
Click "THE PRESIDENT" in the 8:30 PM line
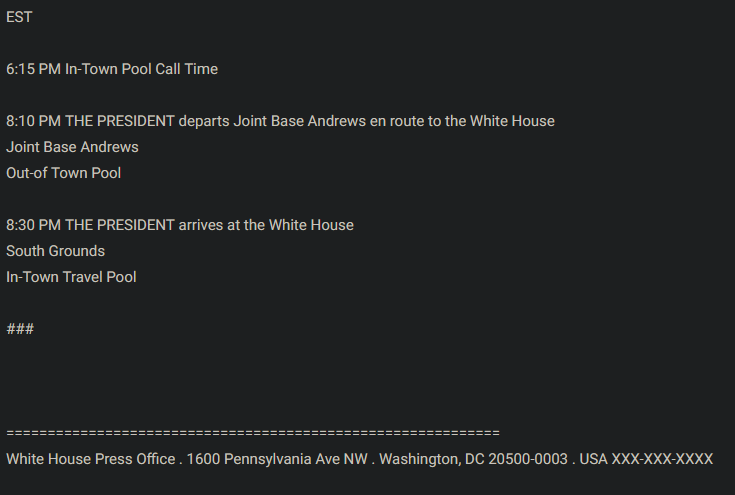pos(119,225)
